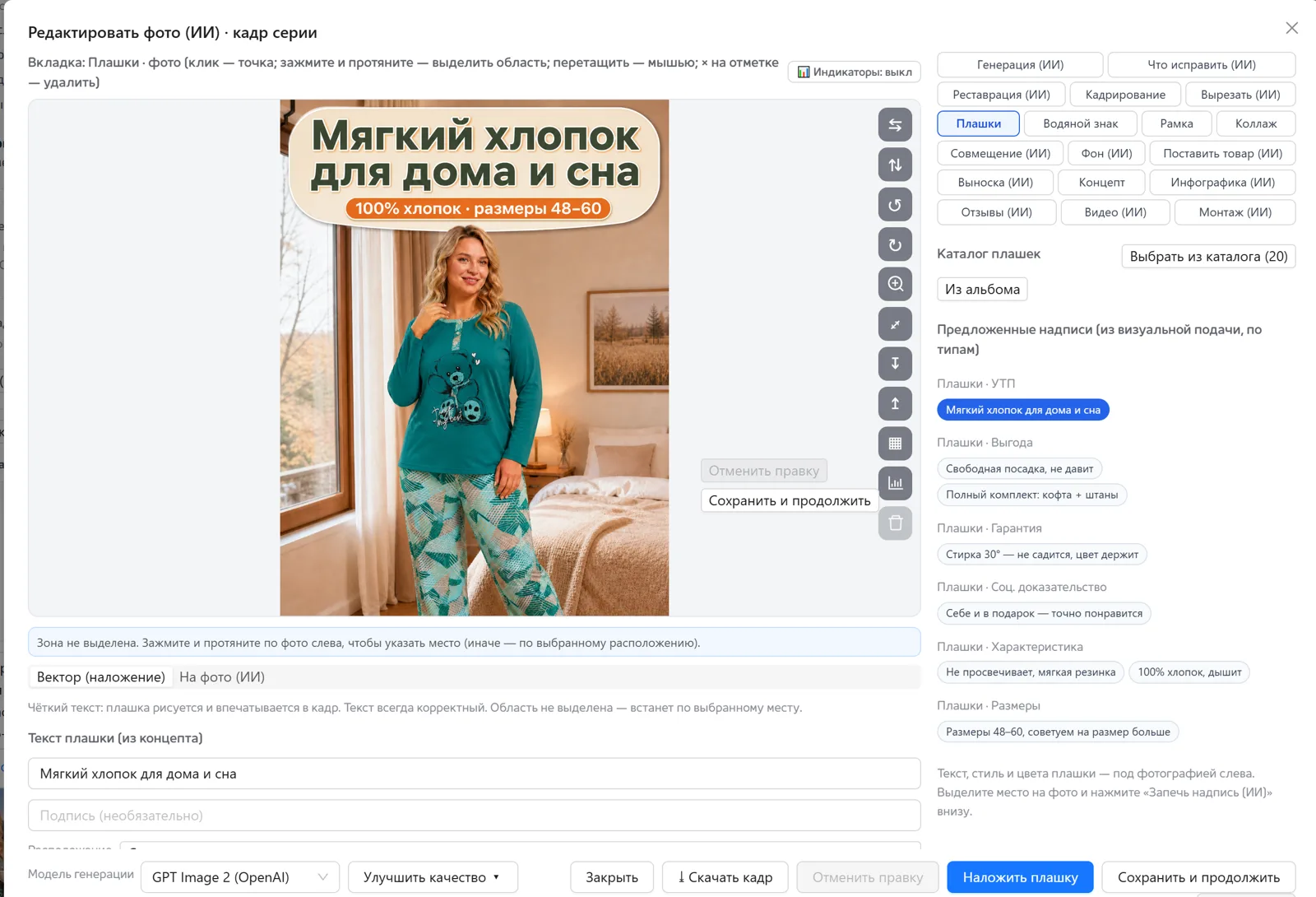Select the Водяной знак tab

[x=1080, y=123]
